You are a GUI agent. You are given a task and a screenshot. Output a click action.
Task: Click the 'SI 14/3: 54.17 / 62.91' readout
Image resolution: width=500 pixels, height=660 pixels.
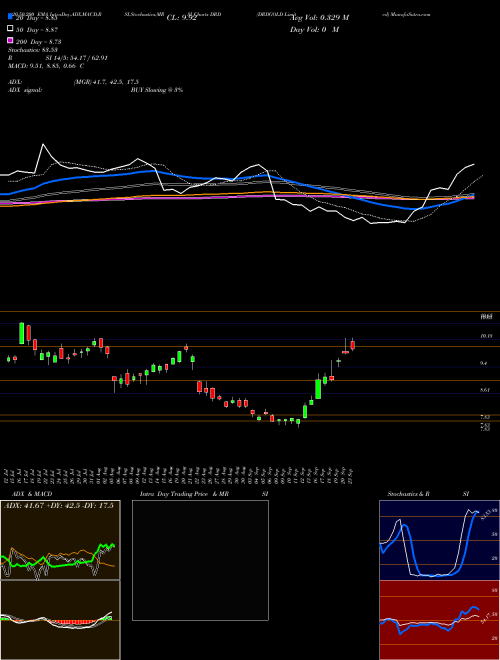point(77,58)
